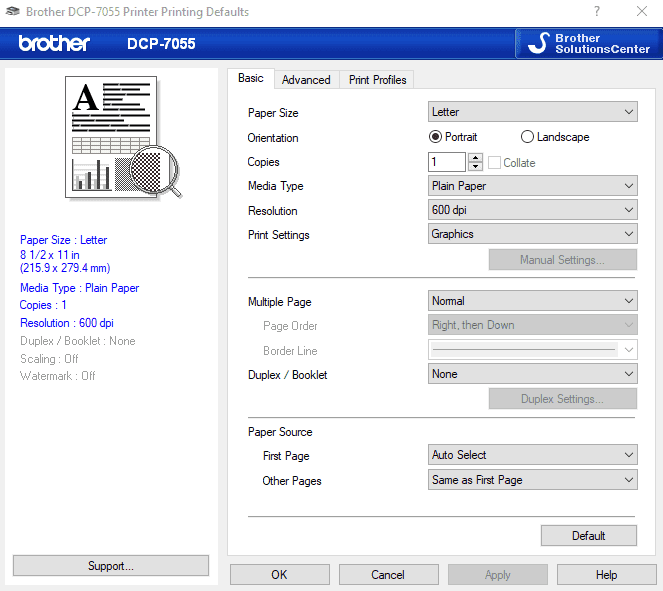Viewport: 663px width, 591px height.
Task: Click the page preview thumbnail image
Action: 119,135
